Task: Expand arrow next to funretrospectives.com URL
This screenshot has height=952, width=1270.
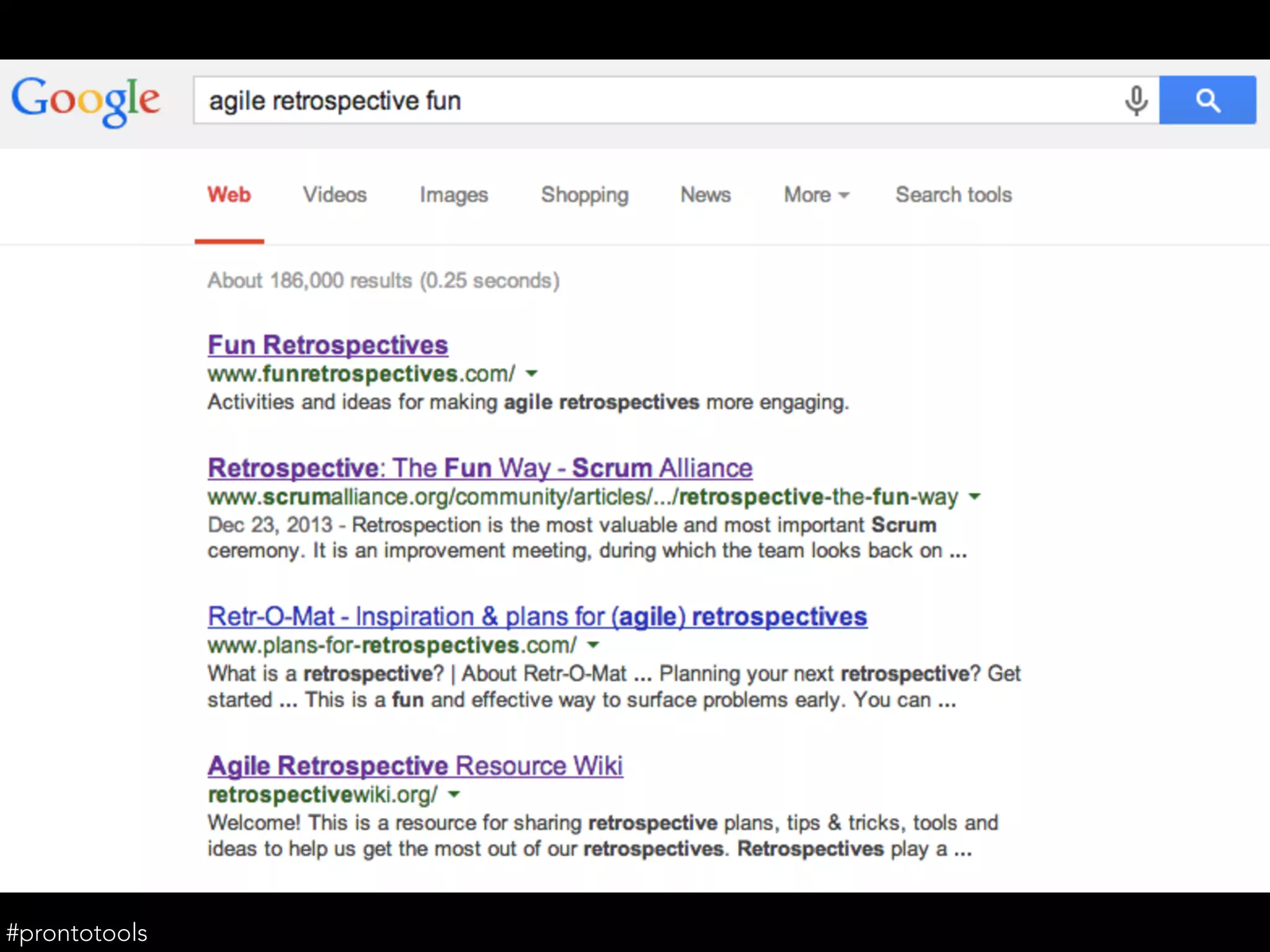Action: click(531, 374)
